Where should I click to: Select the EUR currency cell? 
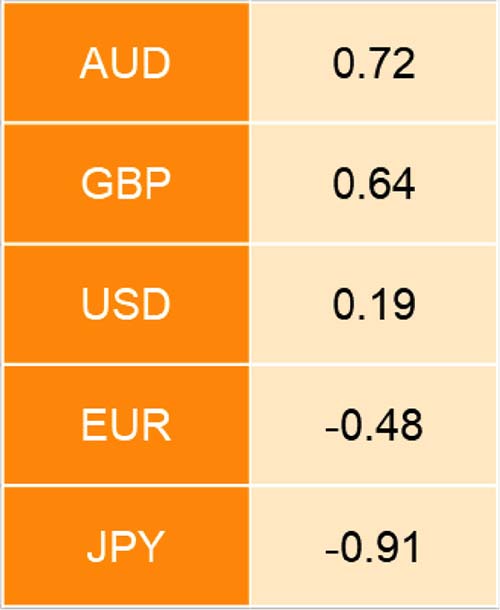(126, 425)
